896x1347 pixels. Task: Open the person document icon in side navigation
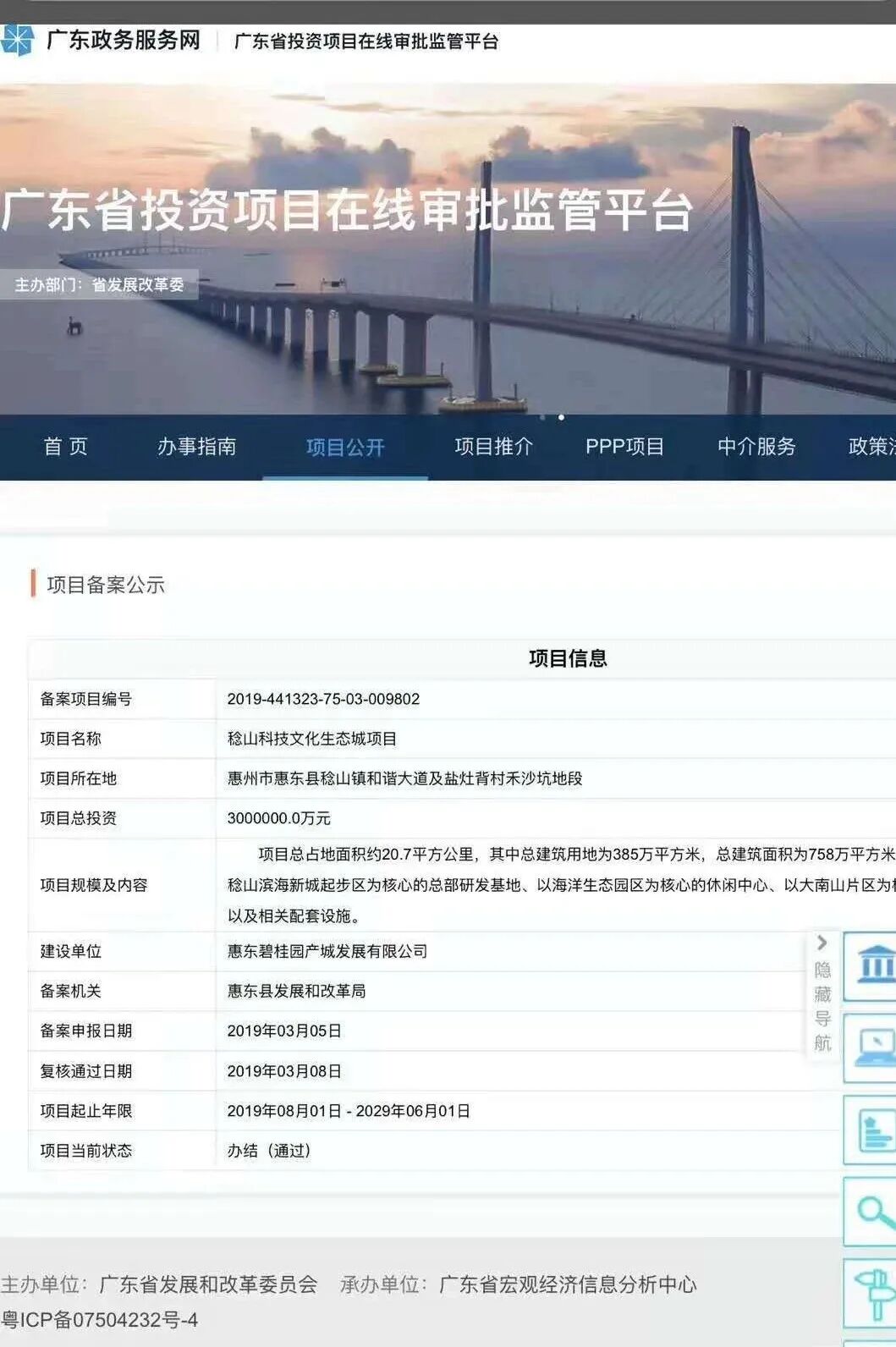[871, 1130]
